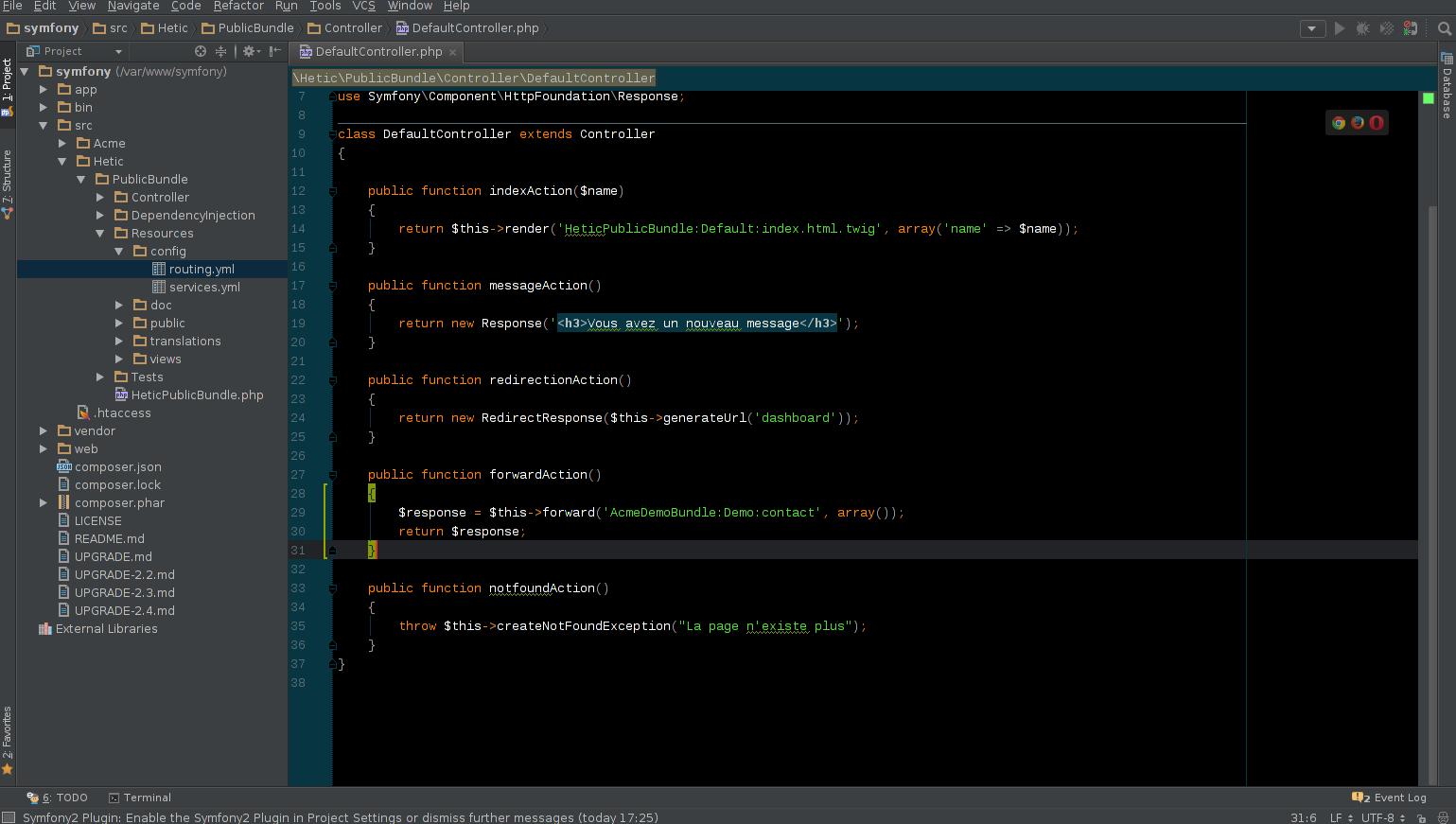Open the Navigate menu
The height and width of the screenshot is (824, 1456).
click(x=133, y=6)
